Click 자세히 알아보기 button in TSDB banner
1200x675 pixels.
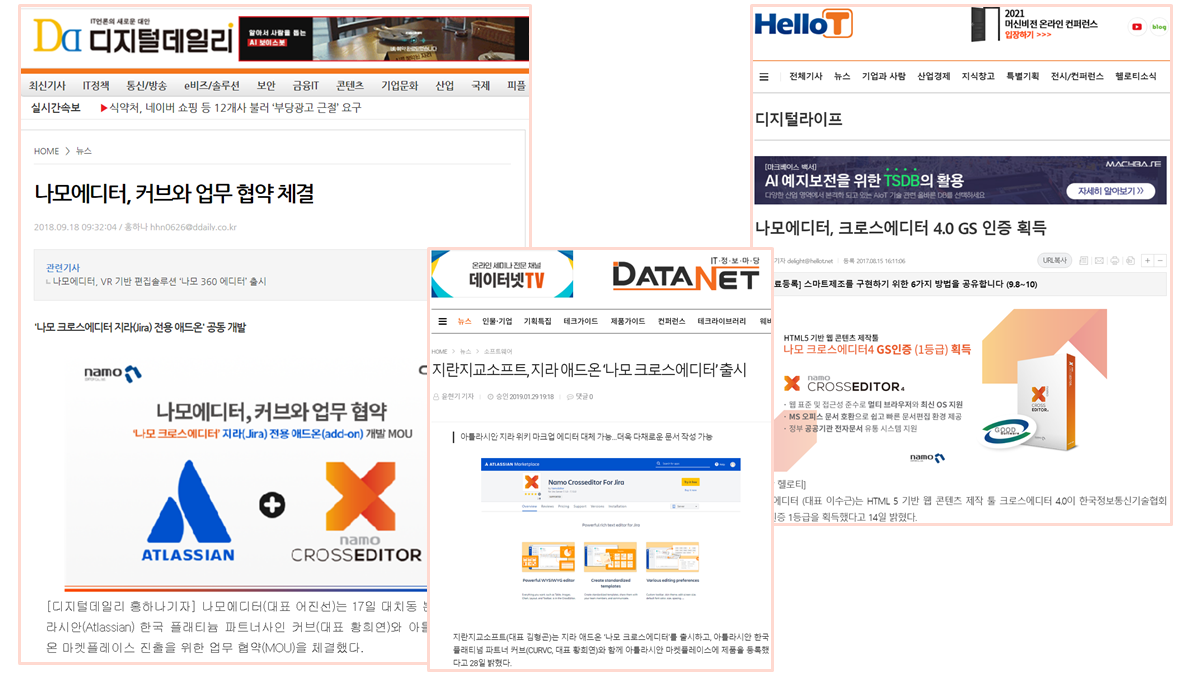[1109, 191]
